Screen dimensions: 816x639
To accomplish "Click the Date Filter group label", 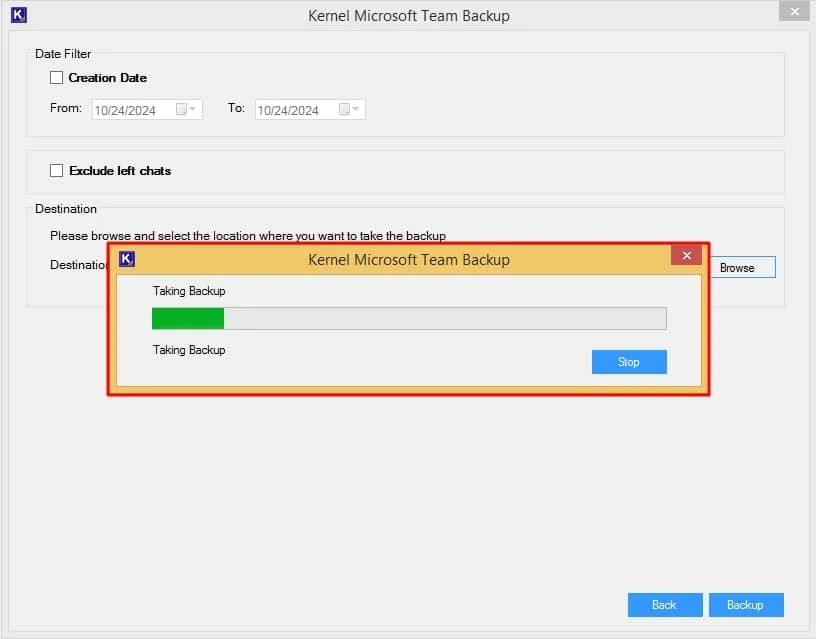I will tap(63, 54).
